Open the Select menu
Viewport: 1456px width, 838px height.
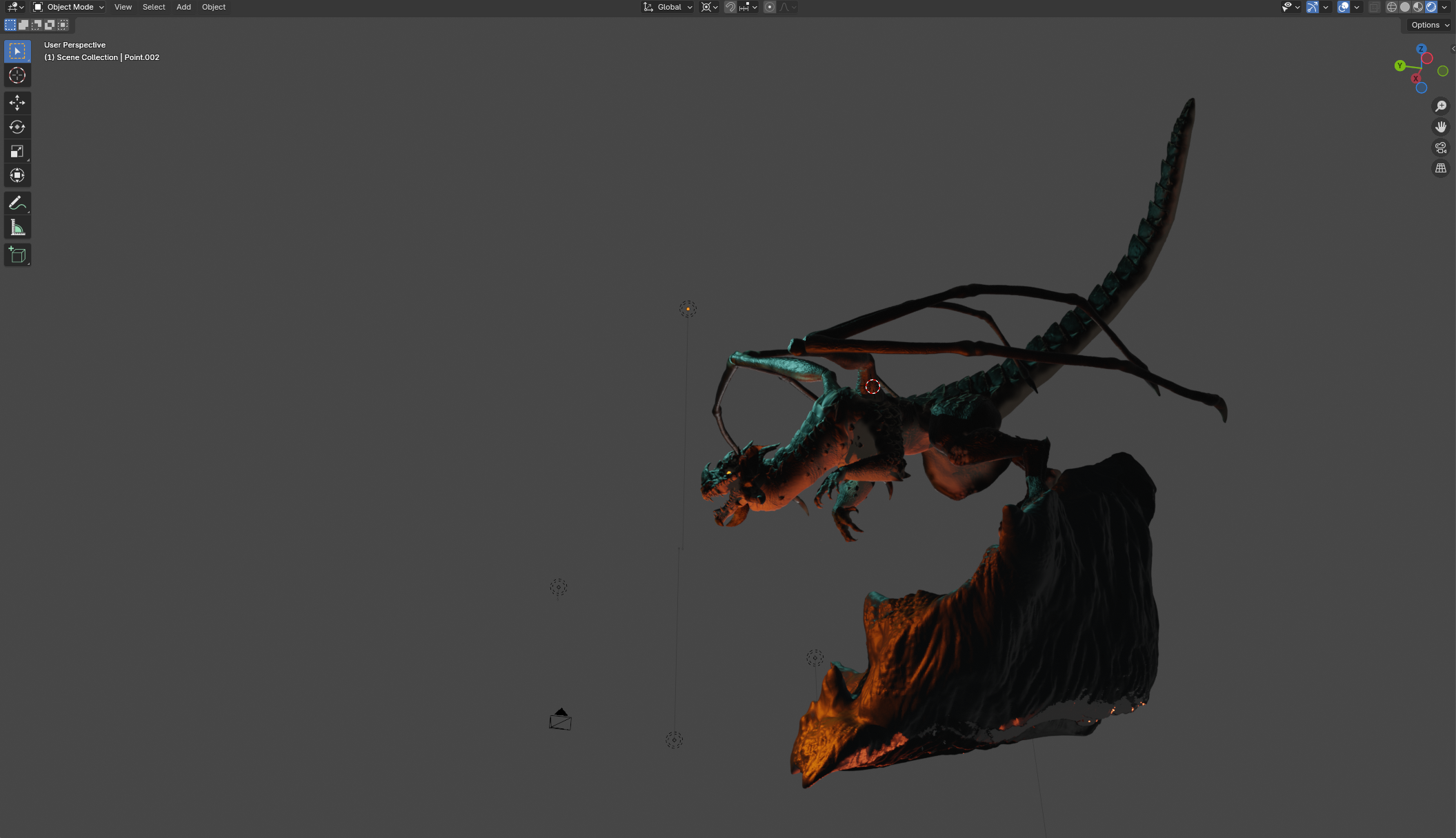pos(154,7)
